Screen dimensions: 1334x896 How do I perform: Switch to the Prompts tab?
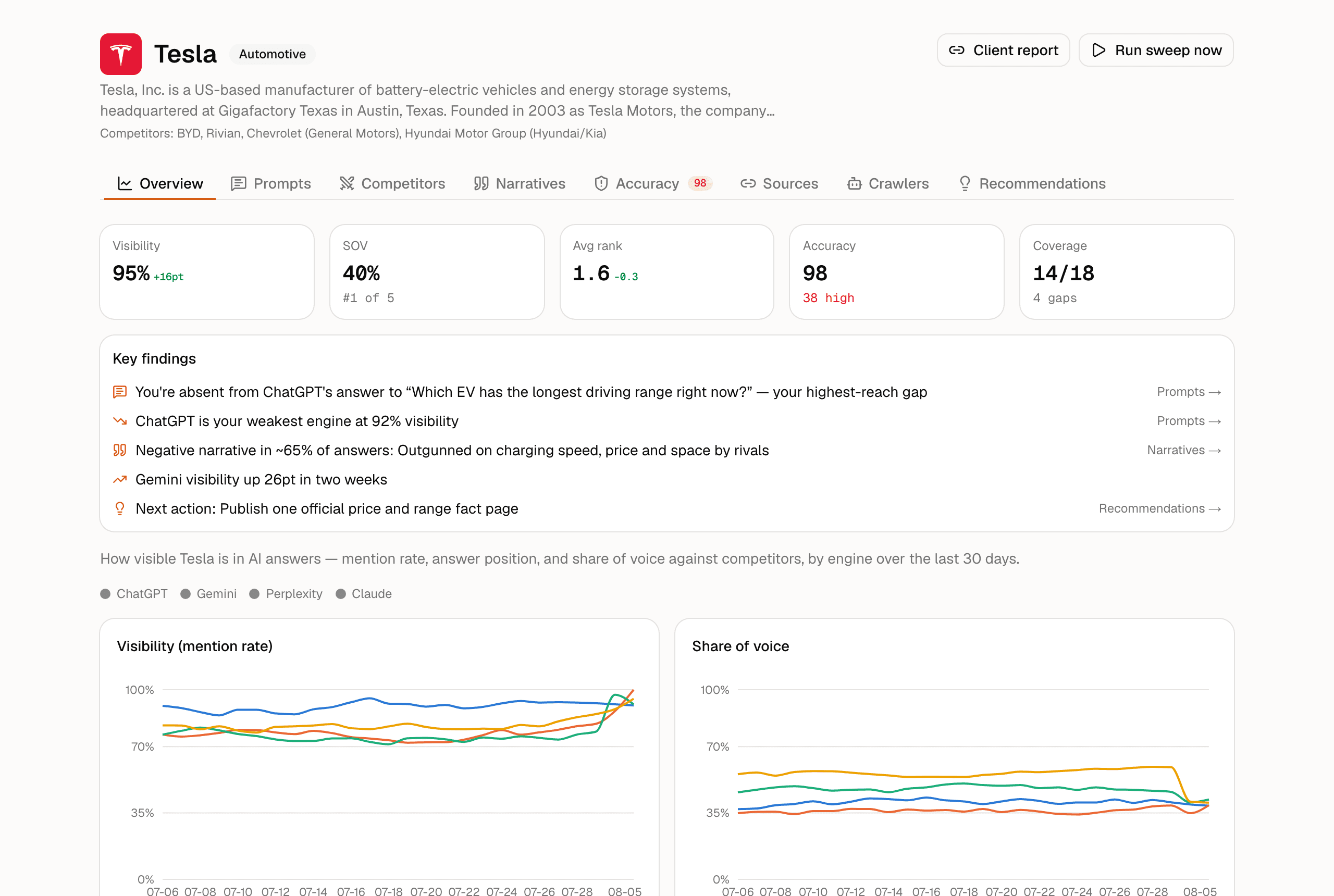pos(271,183)
